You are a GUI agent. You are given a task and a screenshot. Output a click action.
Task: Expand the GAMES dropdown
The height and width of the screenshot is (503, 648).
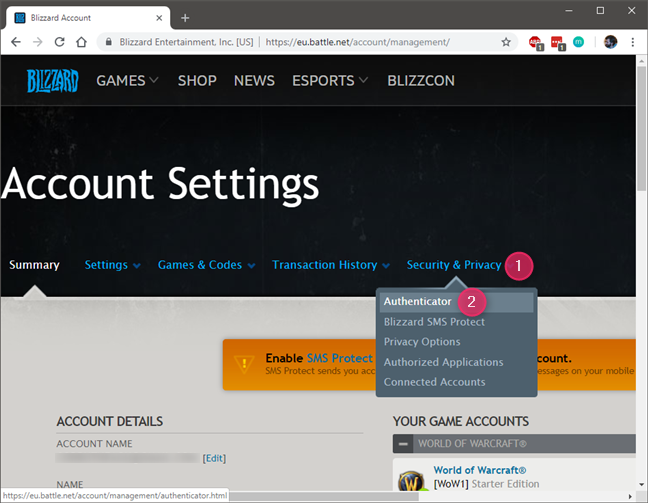pyautogui.click(x=127, y=81)
